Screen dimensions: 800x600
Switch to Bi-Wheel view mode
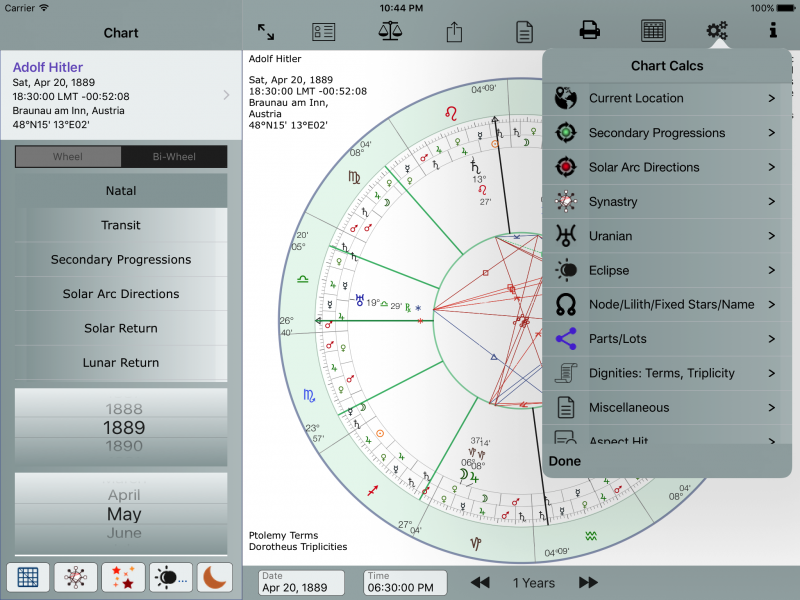pyautogui.click(x=175, y=156)
